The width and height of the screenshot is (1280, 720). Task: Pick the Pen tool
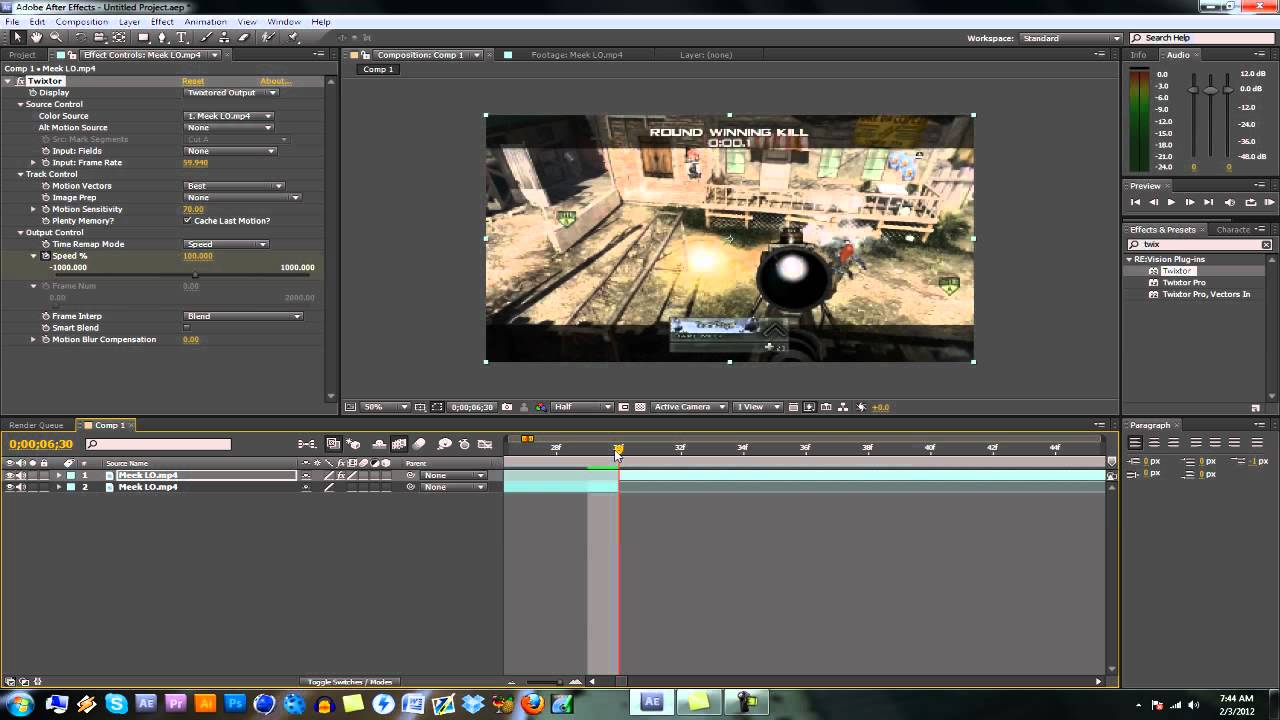click(x=162, y=37)
